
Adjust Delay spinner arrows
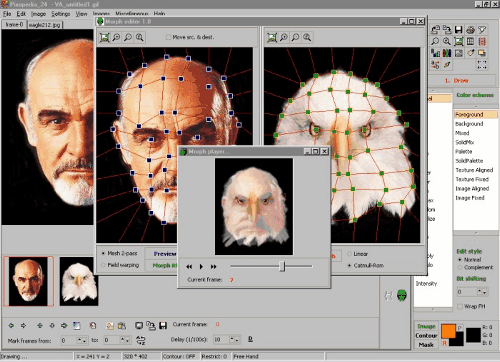[234, 339]
